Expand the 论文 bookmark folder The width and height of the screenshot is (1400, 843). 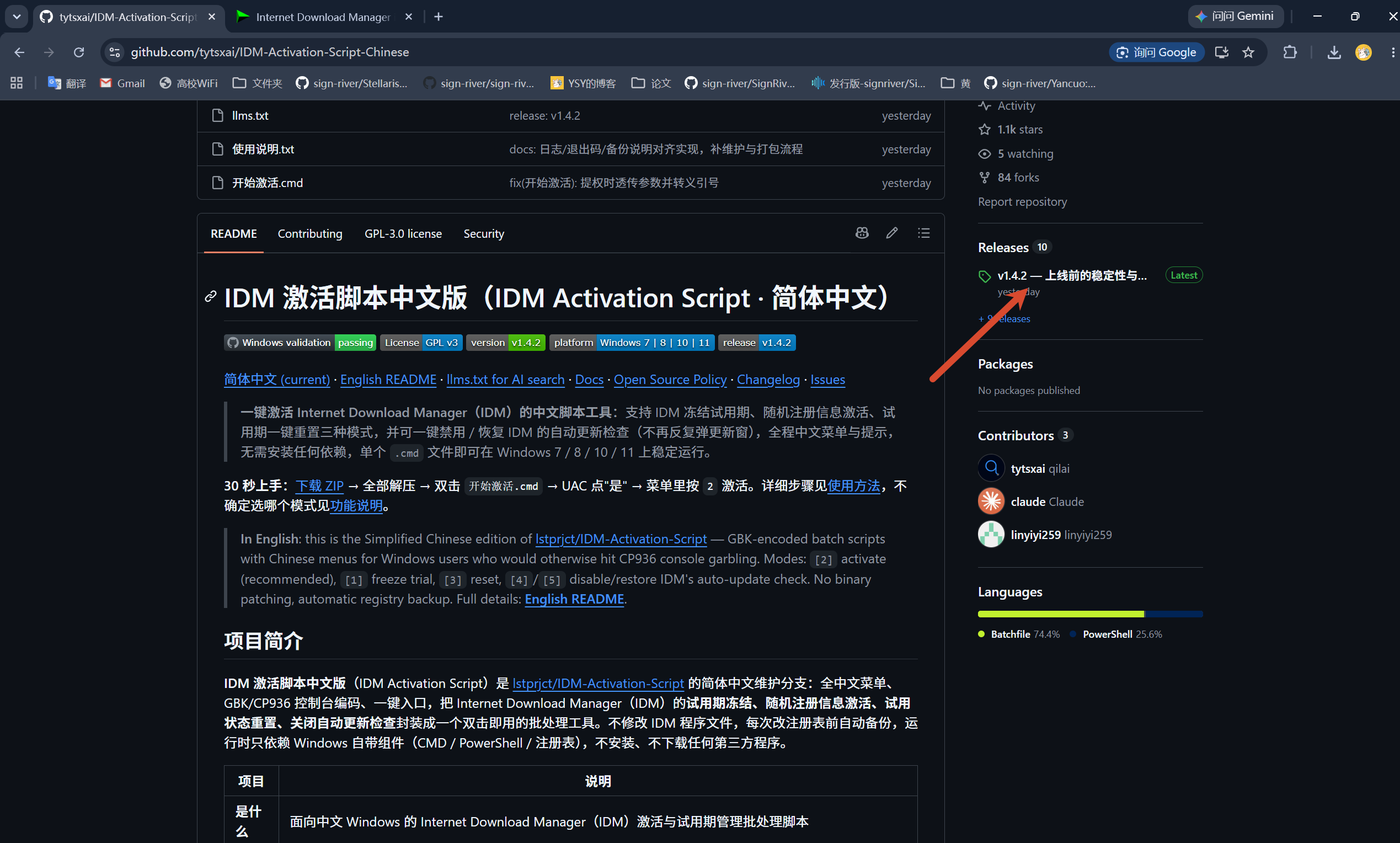[x=651, y=83]
